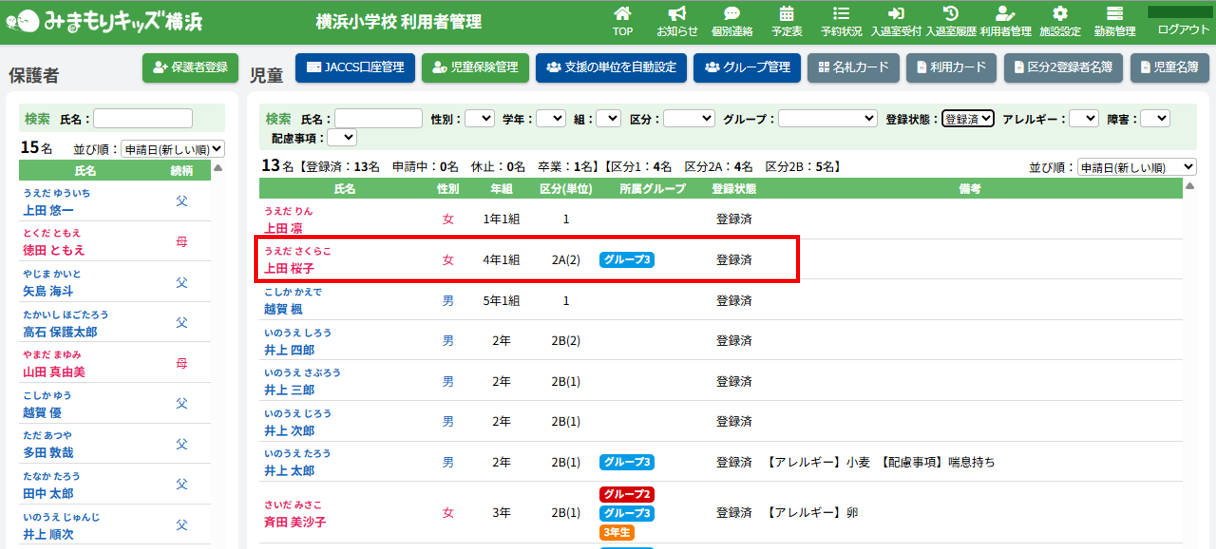Click the child 氏名 search field
Image resolution: width=1216 pixels, height=549 pixels.
coord(378,118)
